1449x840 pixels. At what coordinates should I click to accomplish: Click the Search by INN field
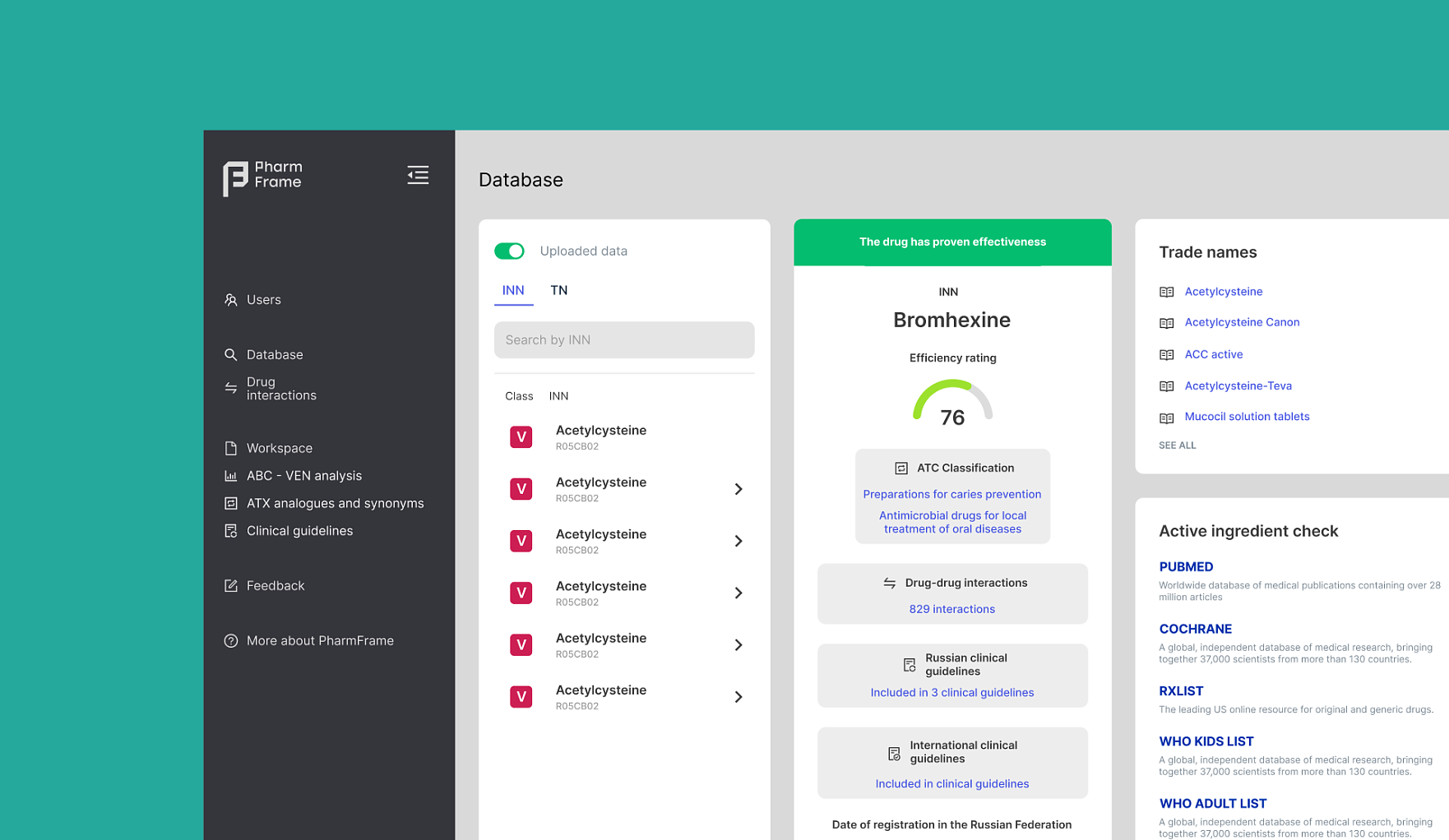(623, 339)
